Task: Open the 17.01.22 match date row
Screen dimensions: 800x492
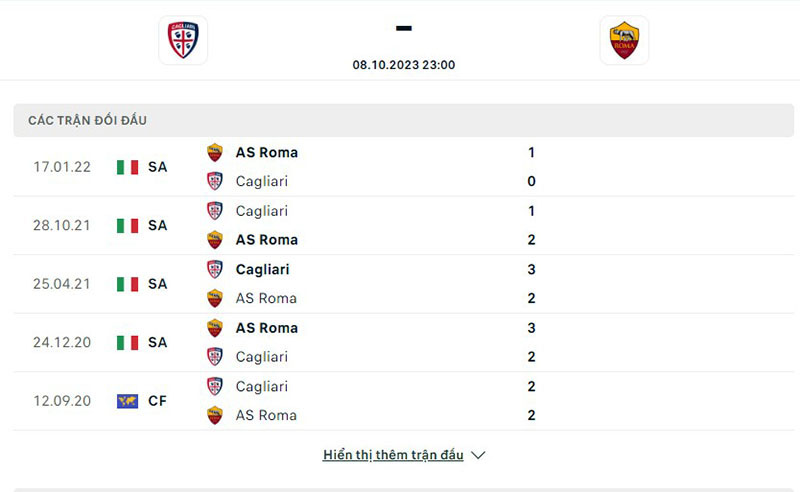Action: 62,167
